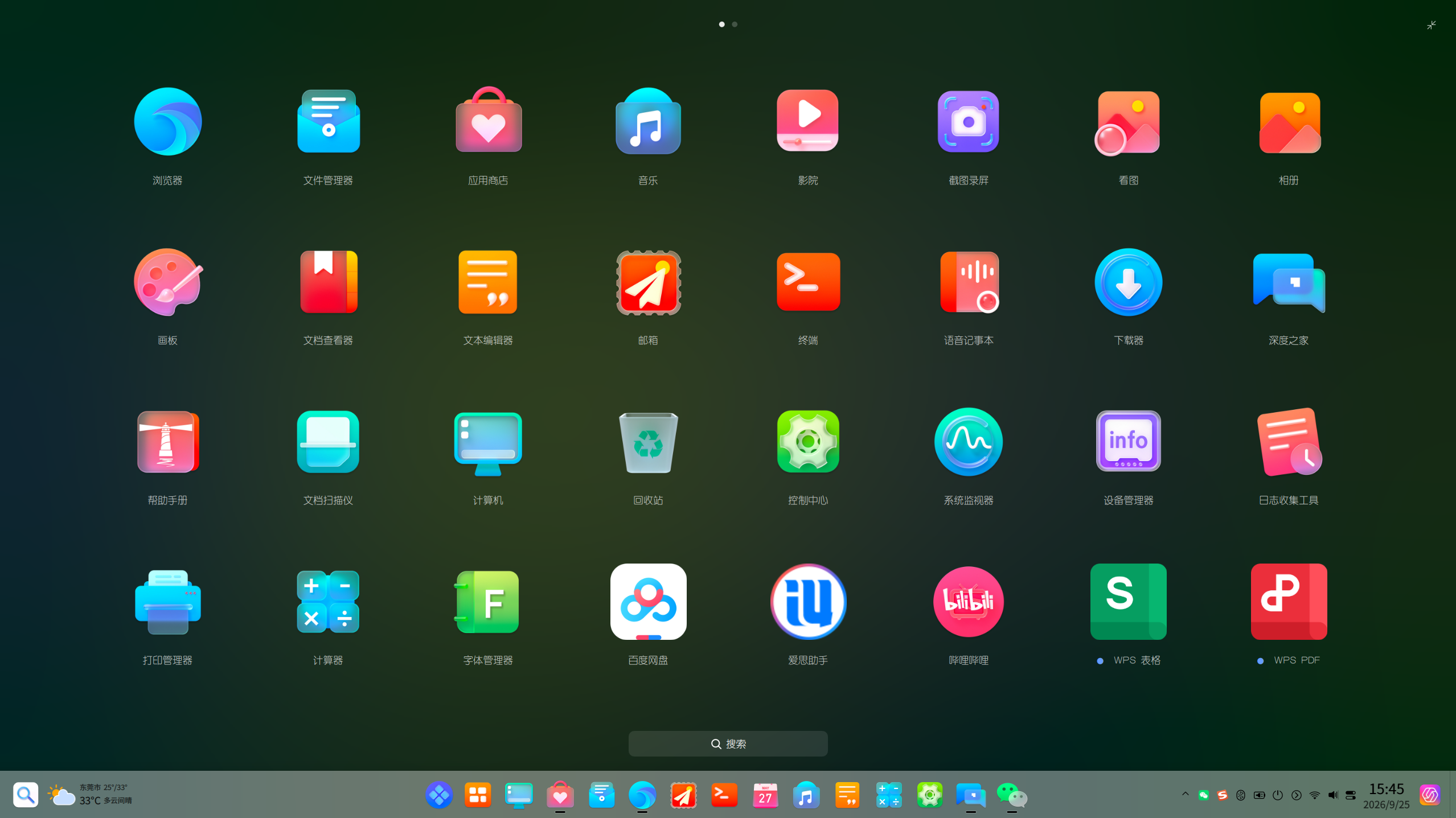Click the Wi-Fi network tray icon
The height and width of the screenshot is (818, 1456).
coord(1314,795)
